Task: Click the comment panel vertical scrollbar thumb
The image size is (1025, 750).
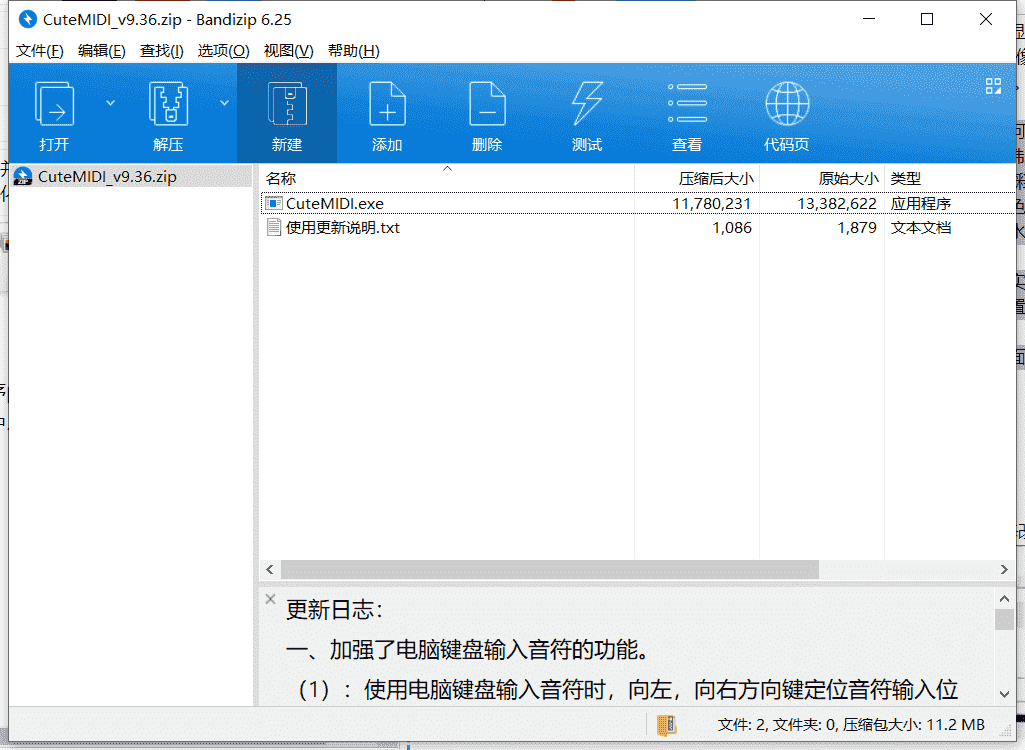Action: coord(1004,619)
